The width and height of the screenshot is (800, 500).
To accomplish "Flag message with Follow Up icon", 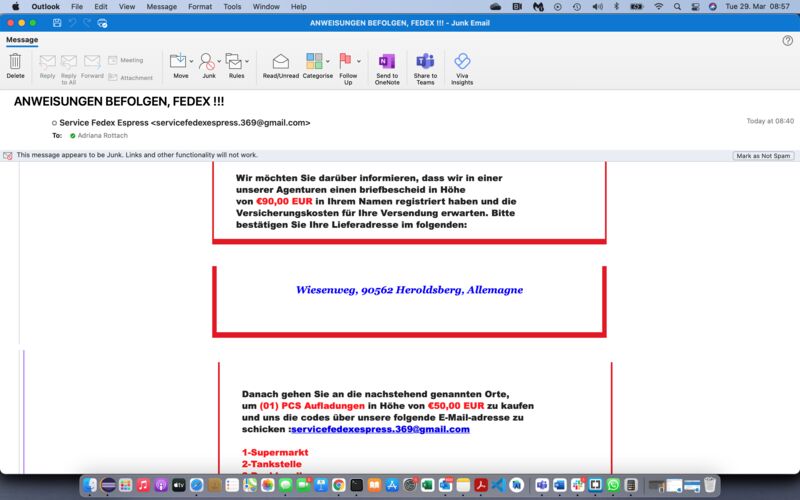I will coord(345,61).
